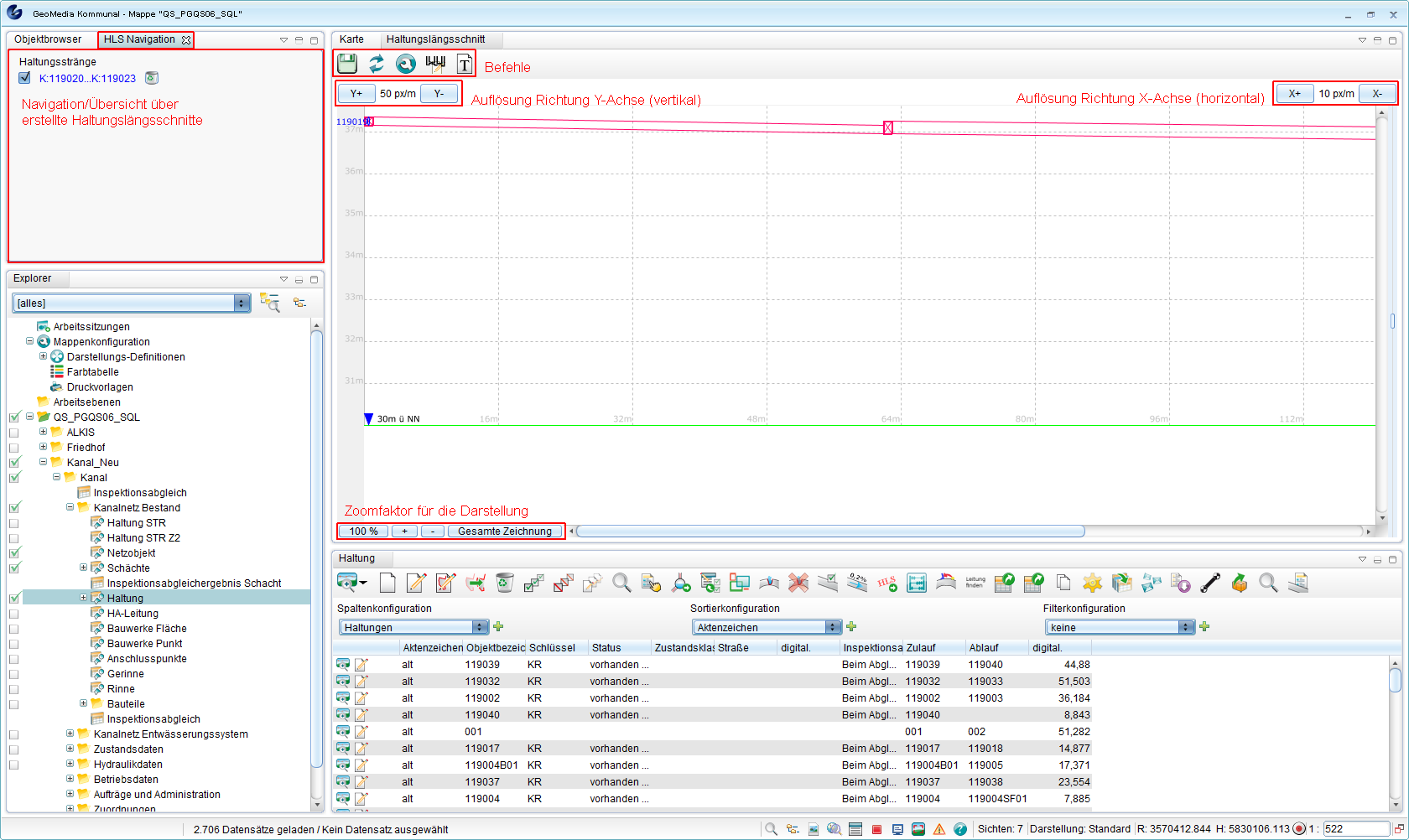Viewport: 1409px width, 840px height.
Task: Click the new blank document icon
Action: [x=387, y=583]
